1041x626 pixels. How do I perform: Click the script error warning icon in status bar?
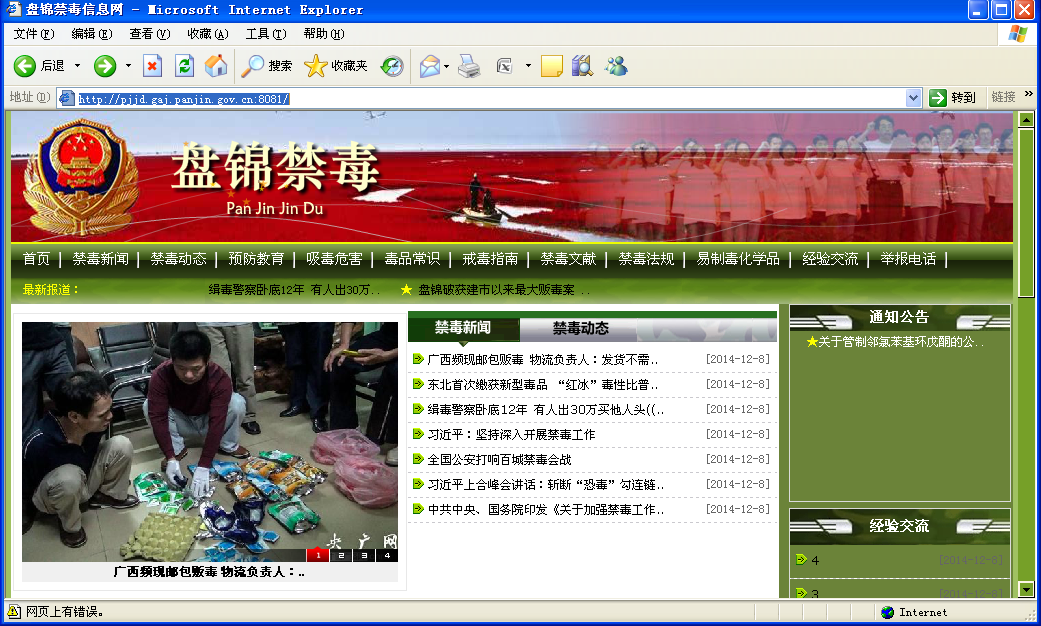pyautogui.click(x=13, y=611)
